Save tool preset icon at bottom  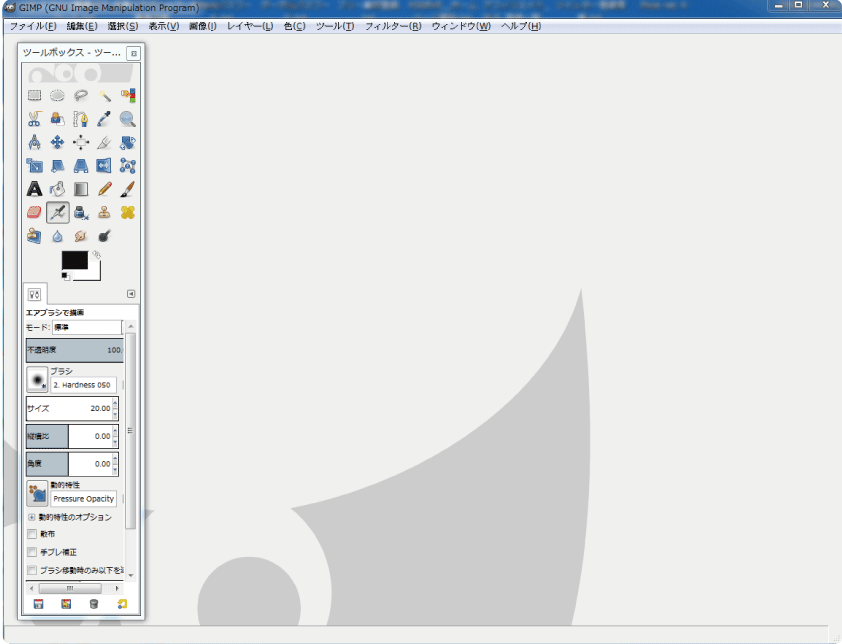(39, 604)
